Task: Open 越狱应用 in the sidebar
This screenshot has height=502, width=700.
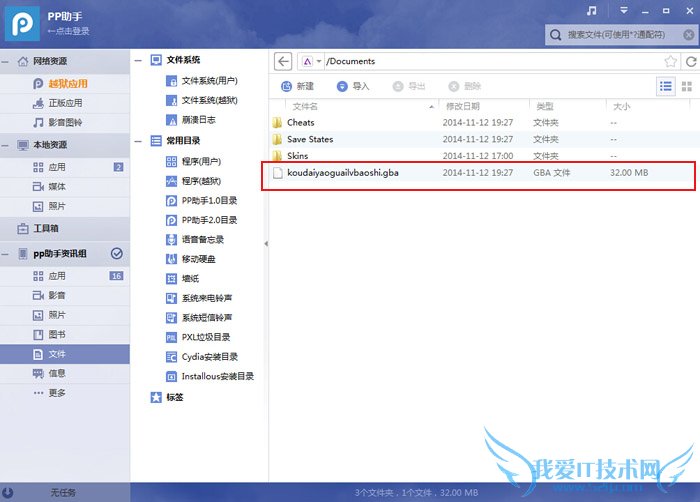Action: point(65,84)
